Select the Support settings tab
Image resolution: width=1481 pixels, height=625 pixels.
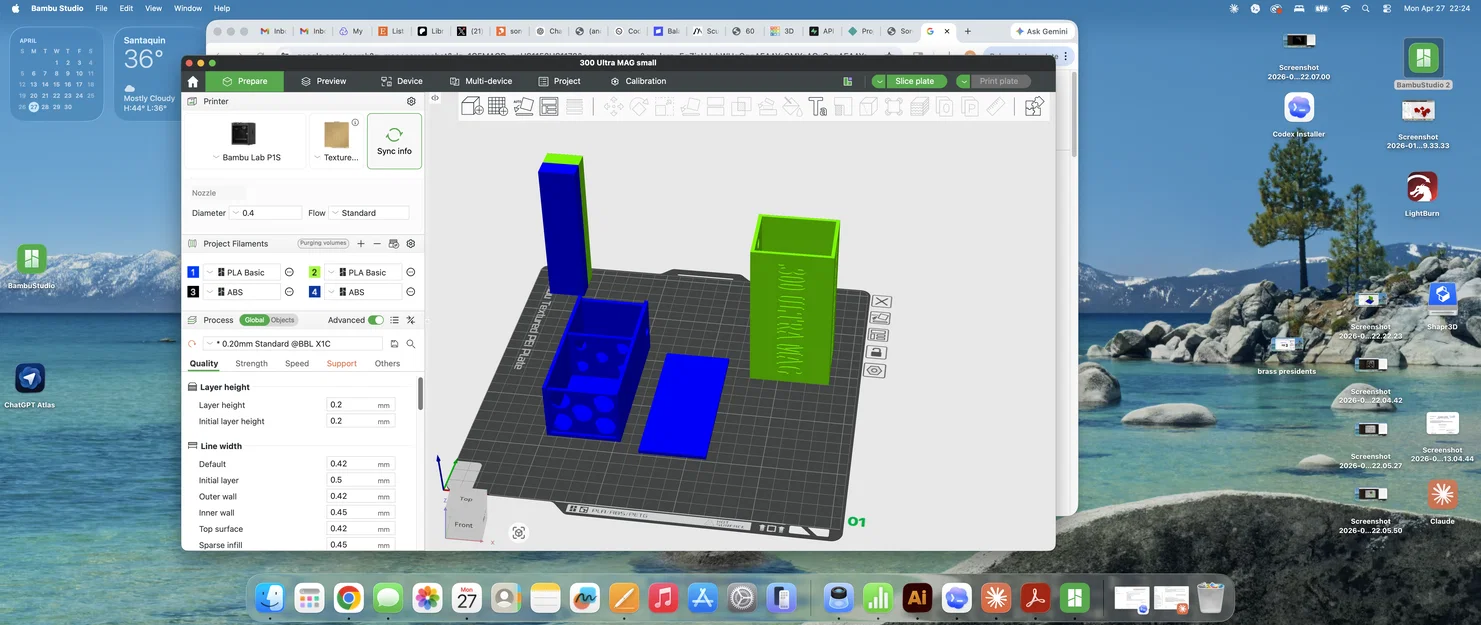[x=342, y=363]
